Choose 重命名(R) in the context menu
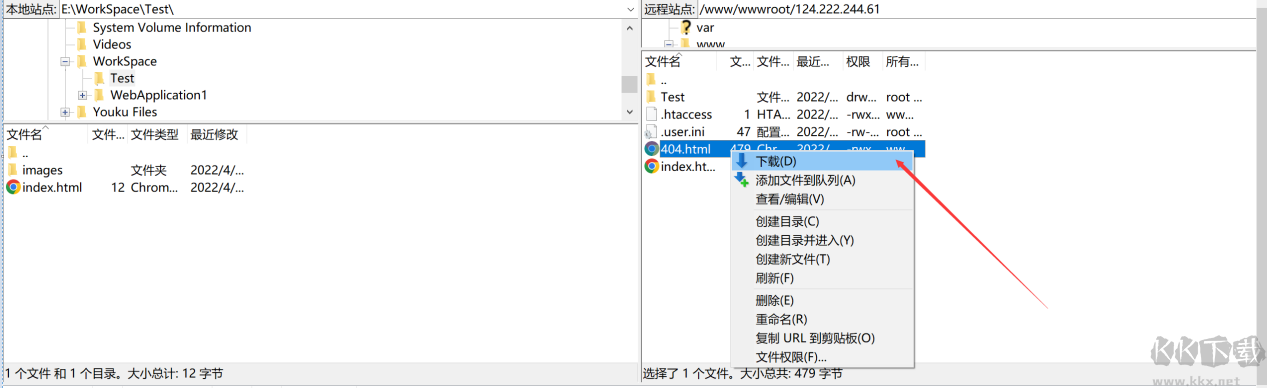 click(x=821, y=319)
